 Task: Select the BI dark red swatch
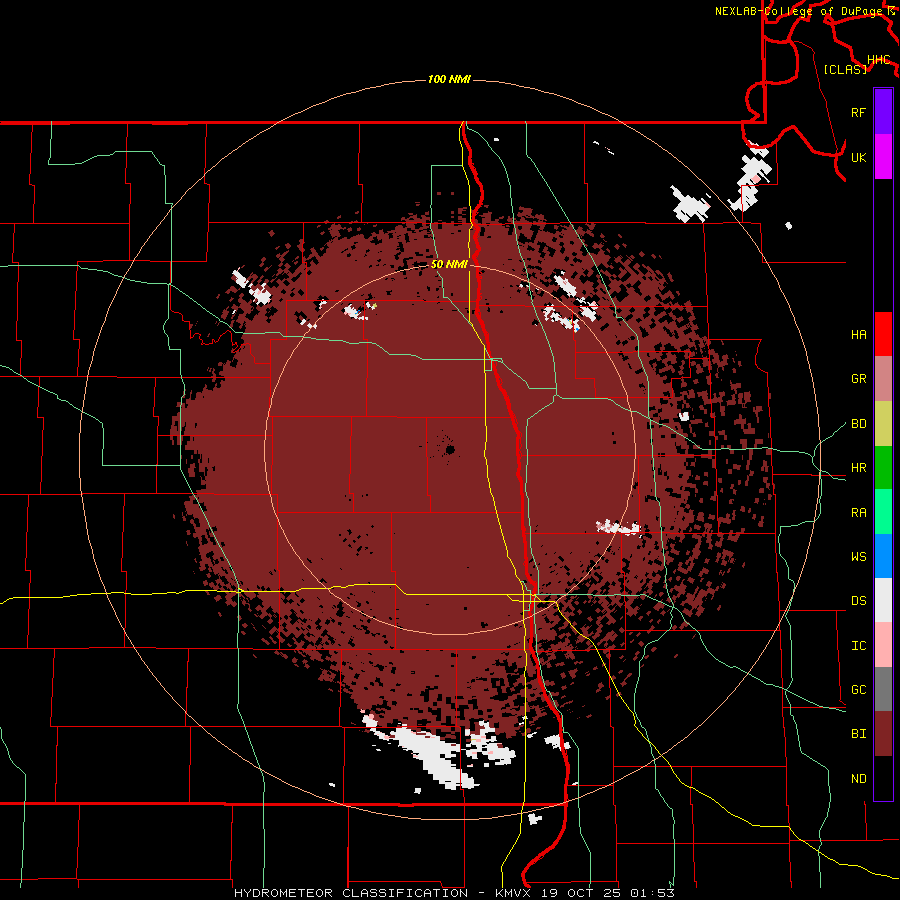(x=883, y=734)
